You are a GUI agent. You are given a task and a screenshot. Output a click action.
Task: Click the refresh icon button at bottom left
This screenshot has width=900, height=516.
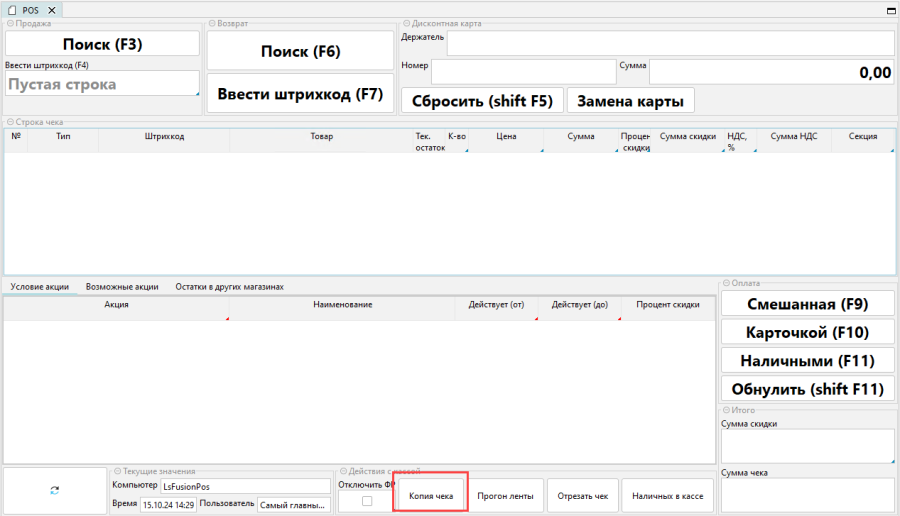tap(54, 490)
